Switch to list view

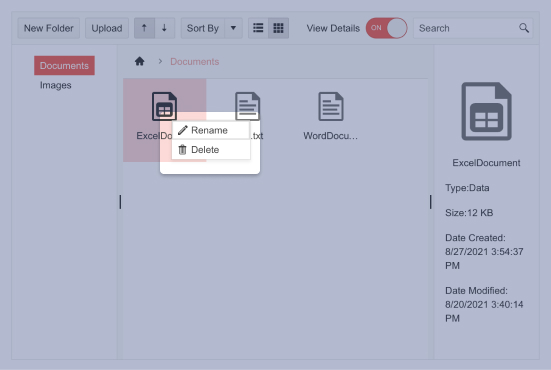tap(258, 28)
